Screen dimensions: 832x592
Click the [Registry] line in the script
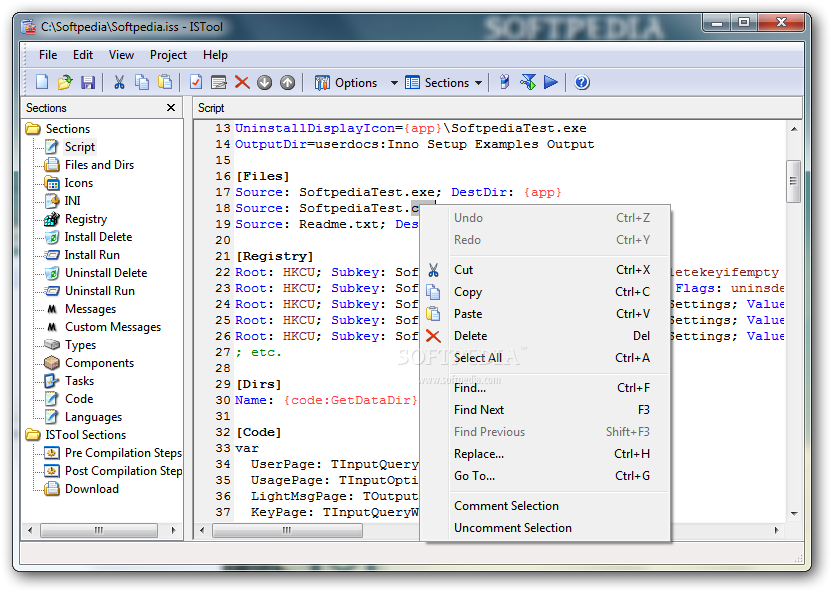(275, 256)
